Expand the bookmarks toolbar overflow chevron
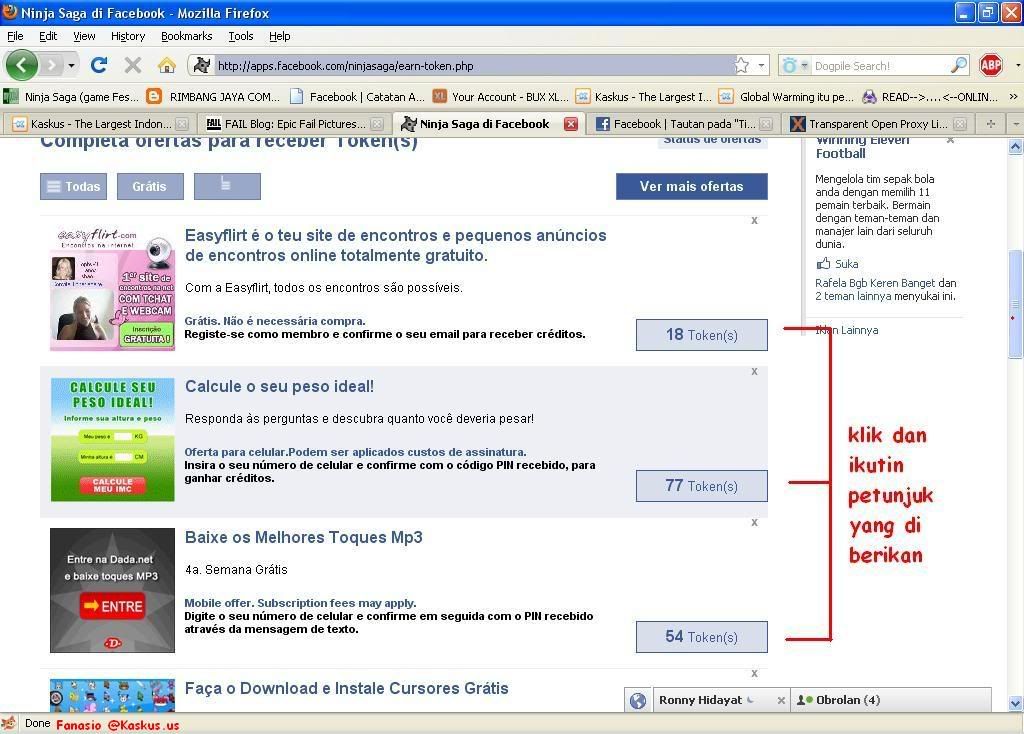The image size is (1024, 734). tap(1013, 97)
